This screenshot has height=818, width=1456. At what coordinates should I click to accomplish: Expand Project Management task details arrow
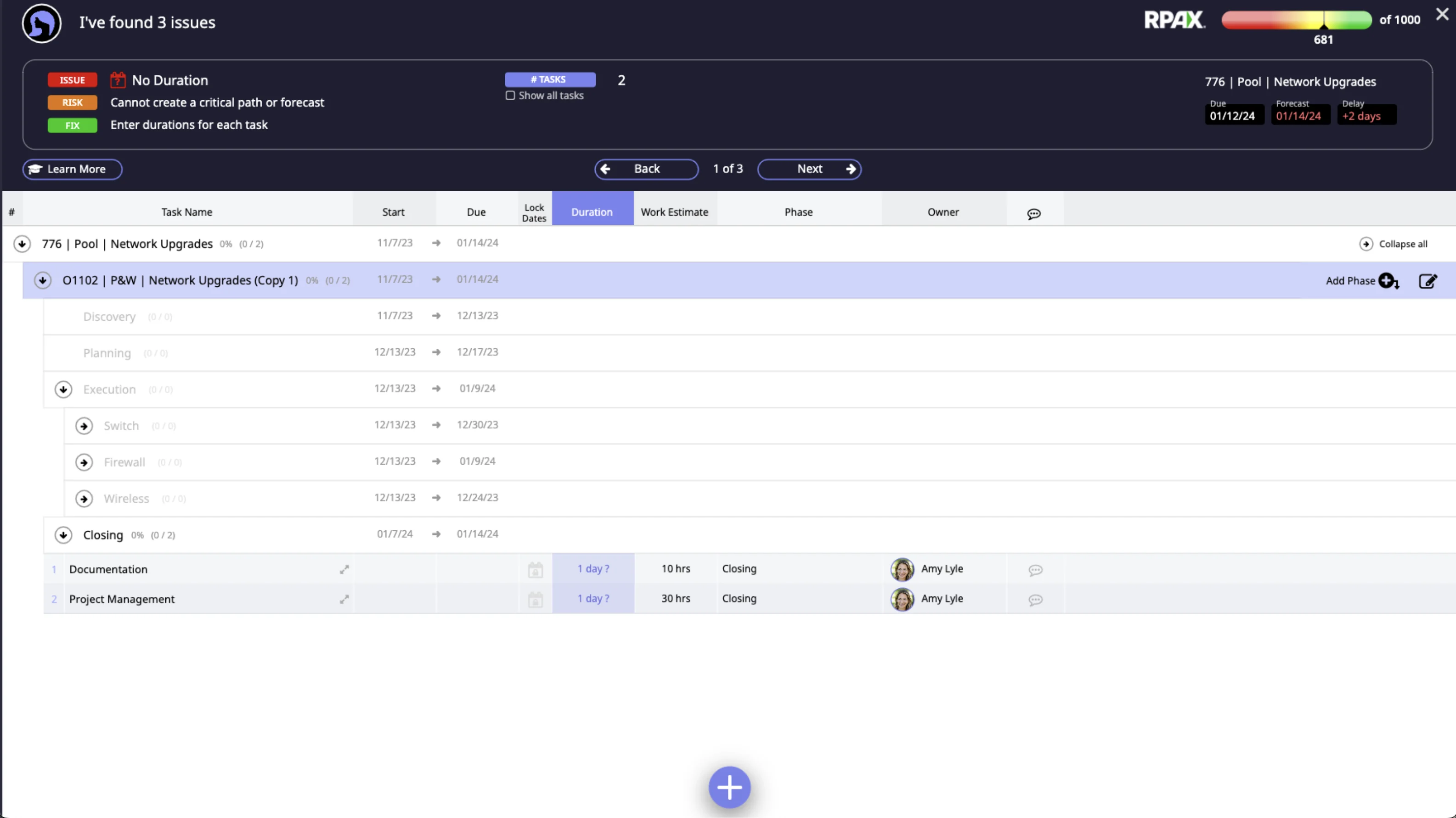344,599
